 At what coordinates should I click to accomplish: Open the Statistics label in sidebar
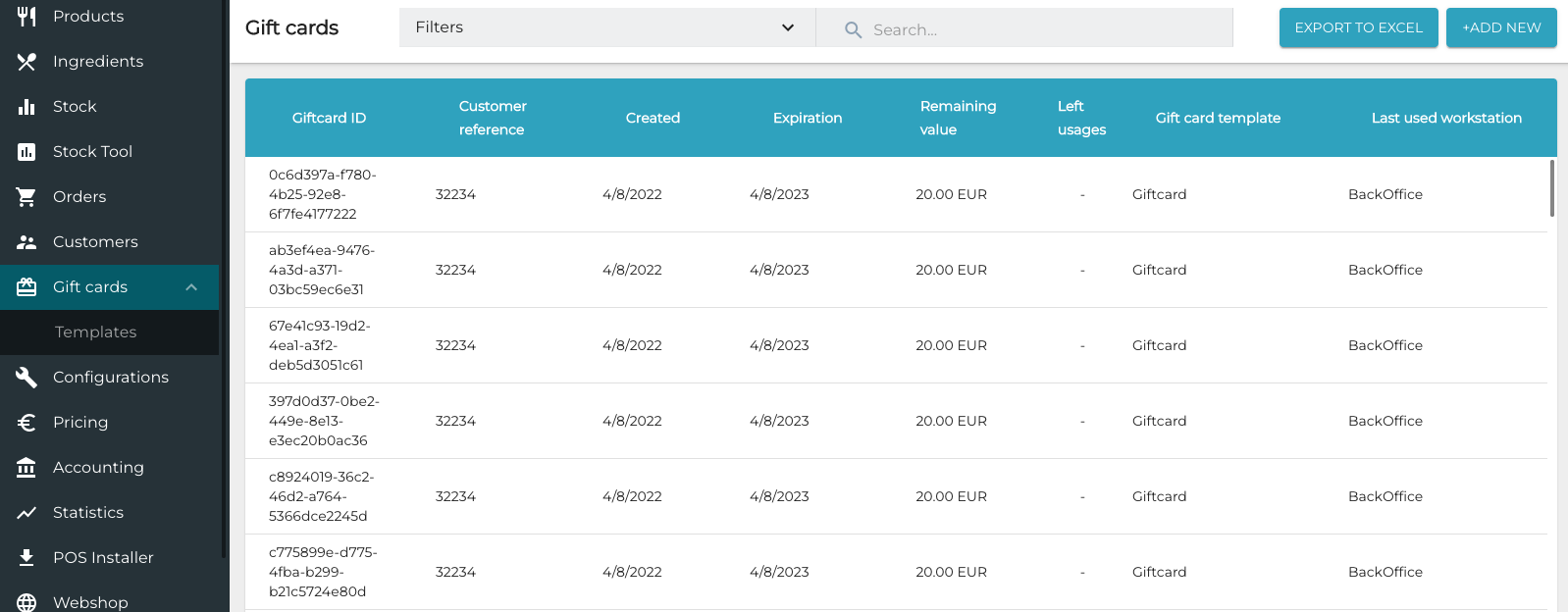pos(88,512)
